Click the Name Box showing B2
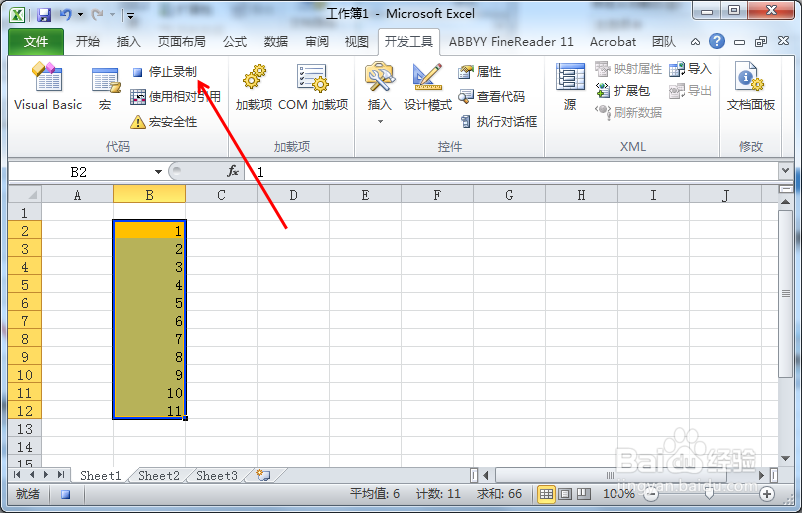The height and width of the screenshot is (513, 802). click(80, 172)
